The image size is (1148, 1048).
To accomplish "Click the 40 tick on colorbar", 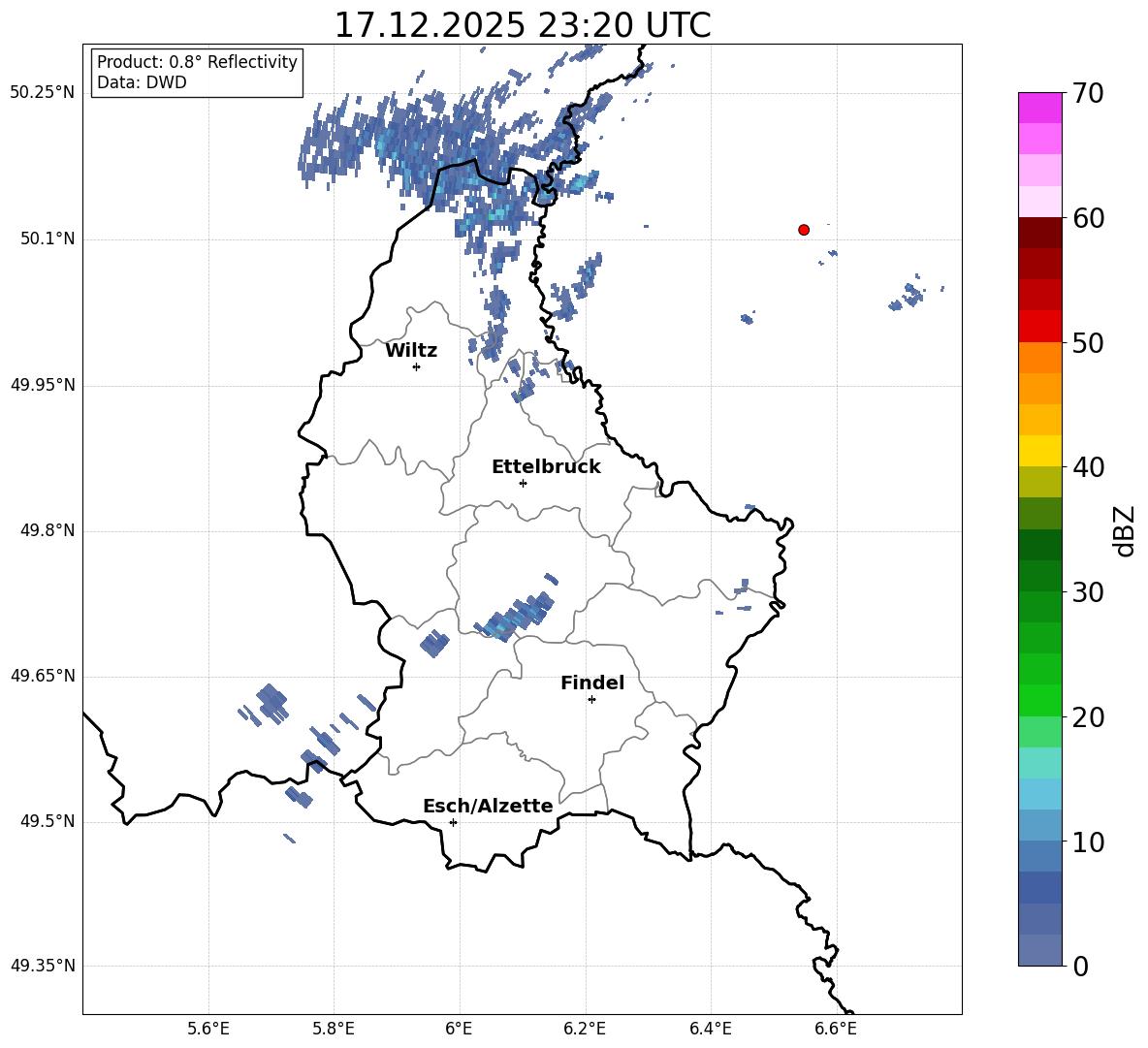I will [1088, 467].
